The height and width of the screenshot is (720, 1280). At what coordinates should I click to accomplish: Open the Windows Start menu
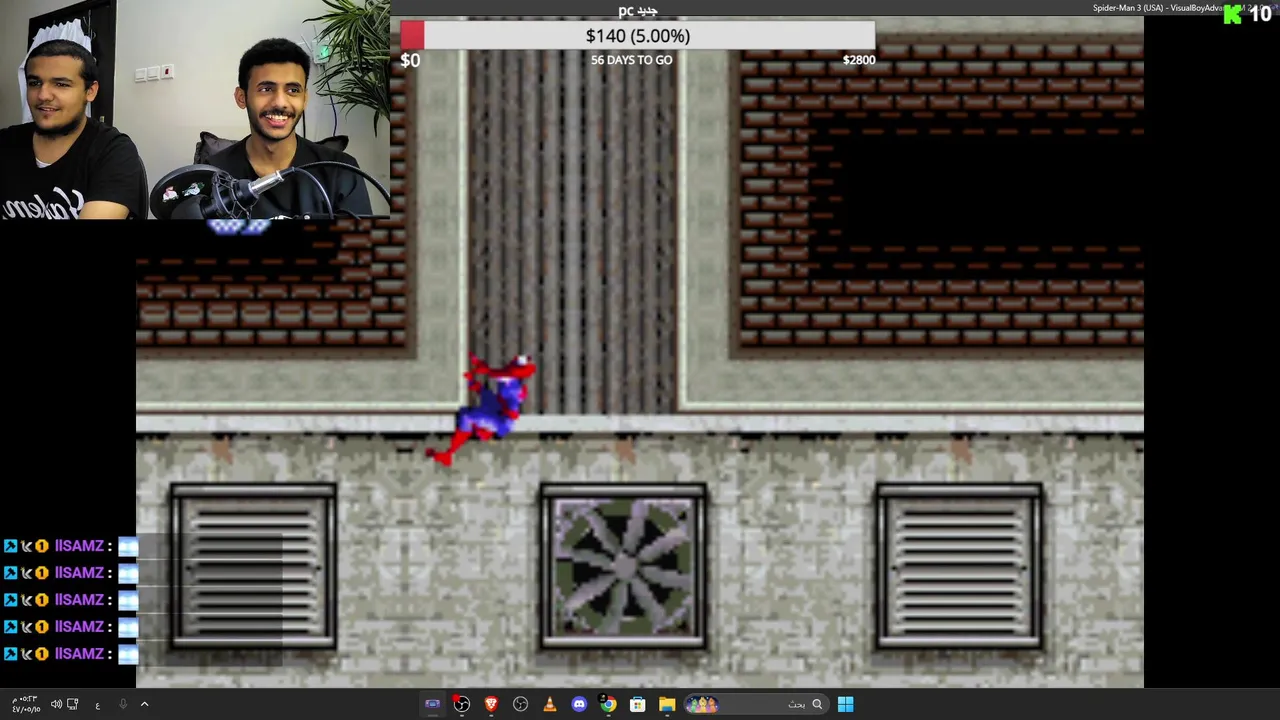[845, 704]
